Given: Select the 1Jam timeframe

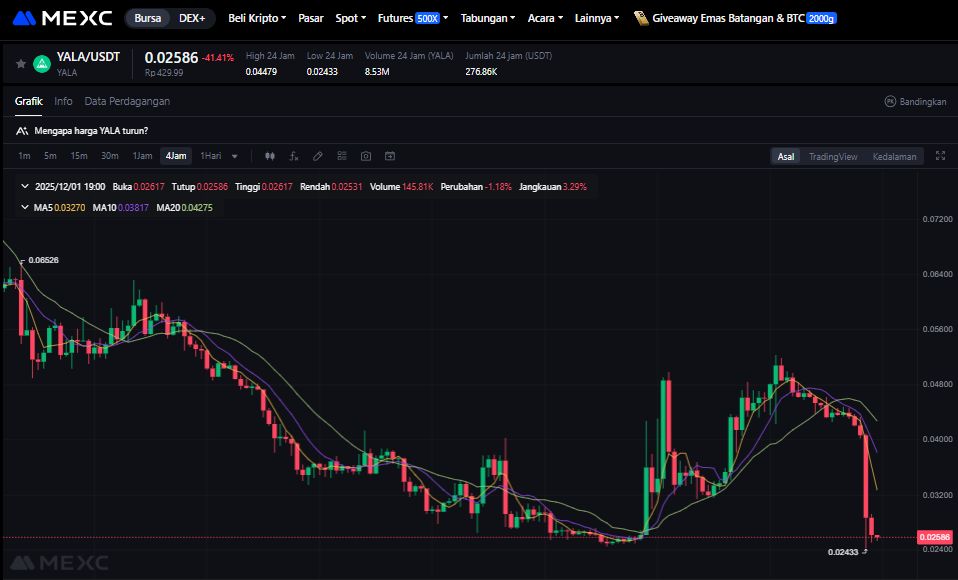Looking at the screenshot, I should (x=143, y=156).
